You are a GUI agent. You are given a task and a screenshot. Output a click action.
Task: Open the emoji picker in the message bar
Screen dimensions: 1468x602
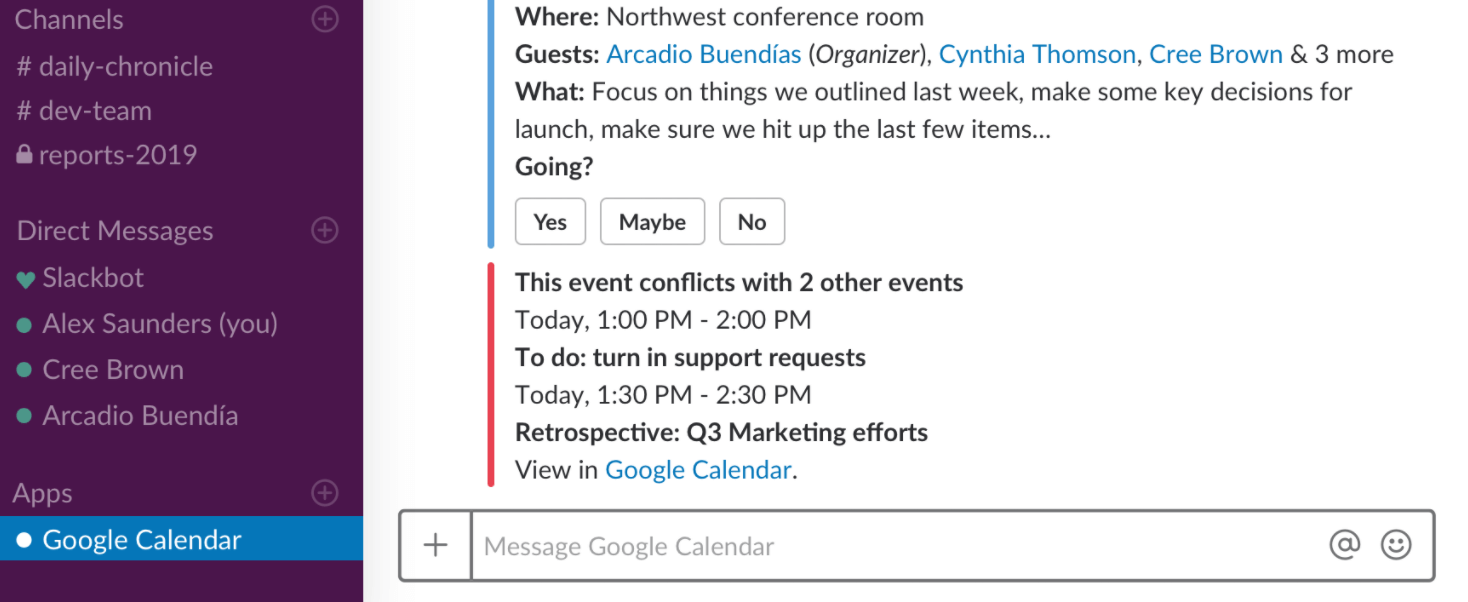1396,544
